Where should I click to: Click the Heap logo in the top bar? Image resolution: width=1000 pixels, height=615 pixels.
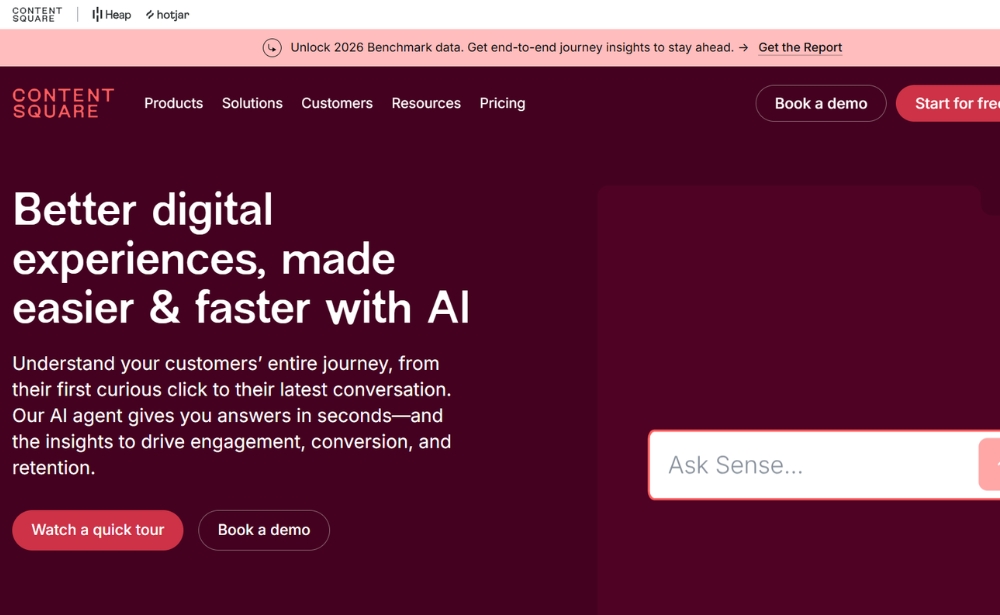tap(110, 14)
